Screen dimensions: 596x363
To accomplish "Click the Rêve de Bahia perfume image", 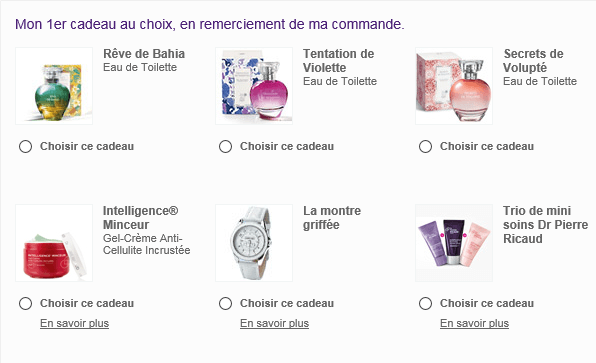I will (x=54, y=86).
